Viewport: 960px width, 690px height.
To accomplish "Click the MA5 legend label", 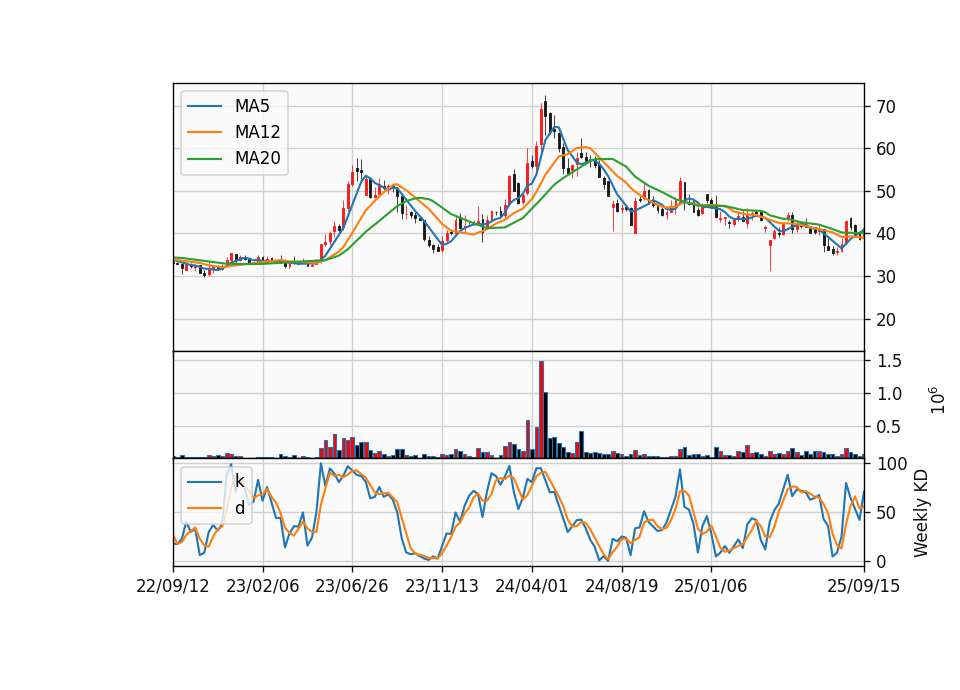I will point(252,106).
